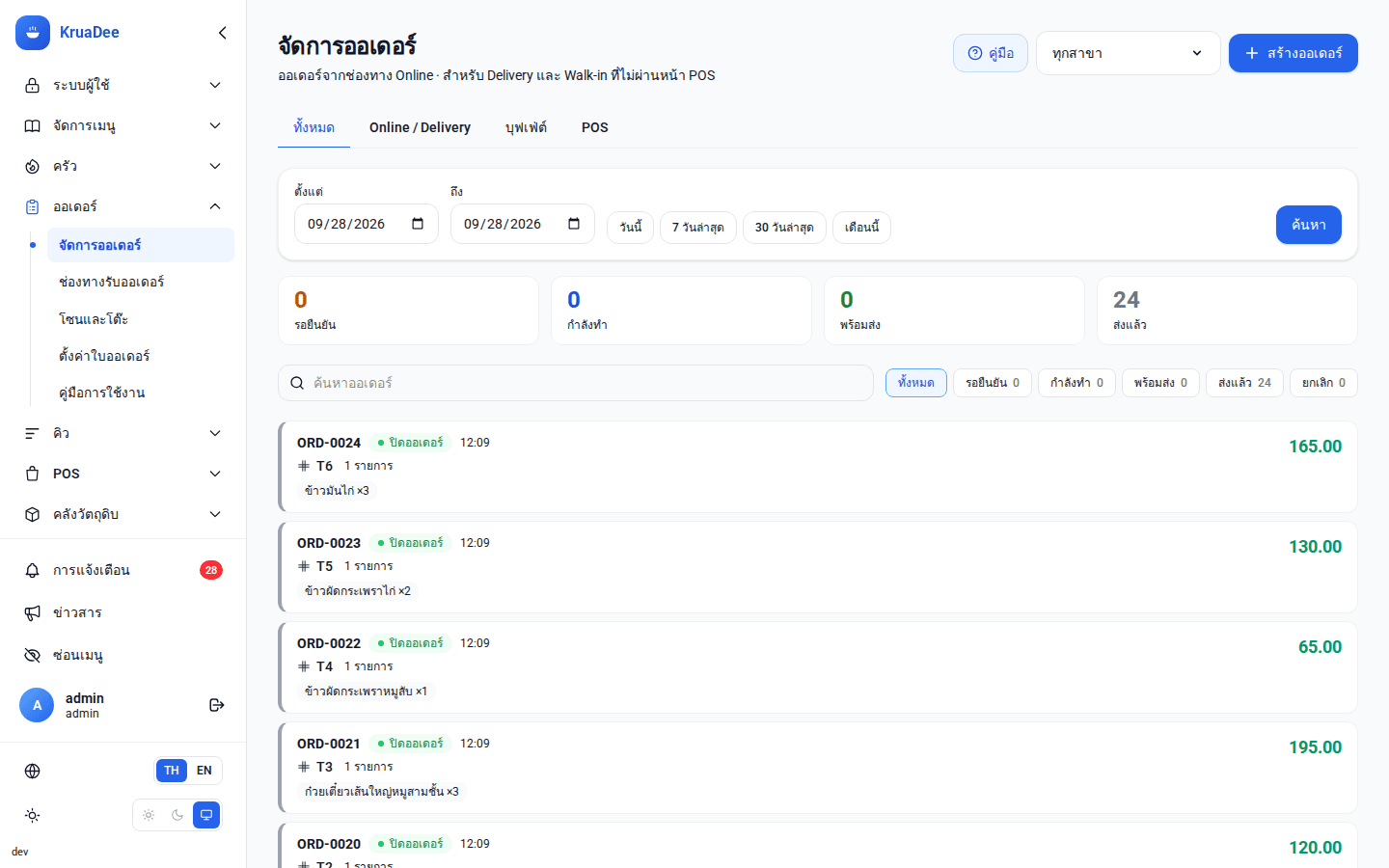The width and height of the screenshot is (1389, 868).
Task: Open the การแจ้งเตือน notifications bell
Action: (123, 570)
